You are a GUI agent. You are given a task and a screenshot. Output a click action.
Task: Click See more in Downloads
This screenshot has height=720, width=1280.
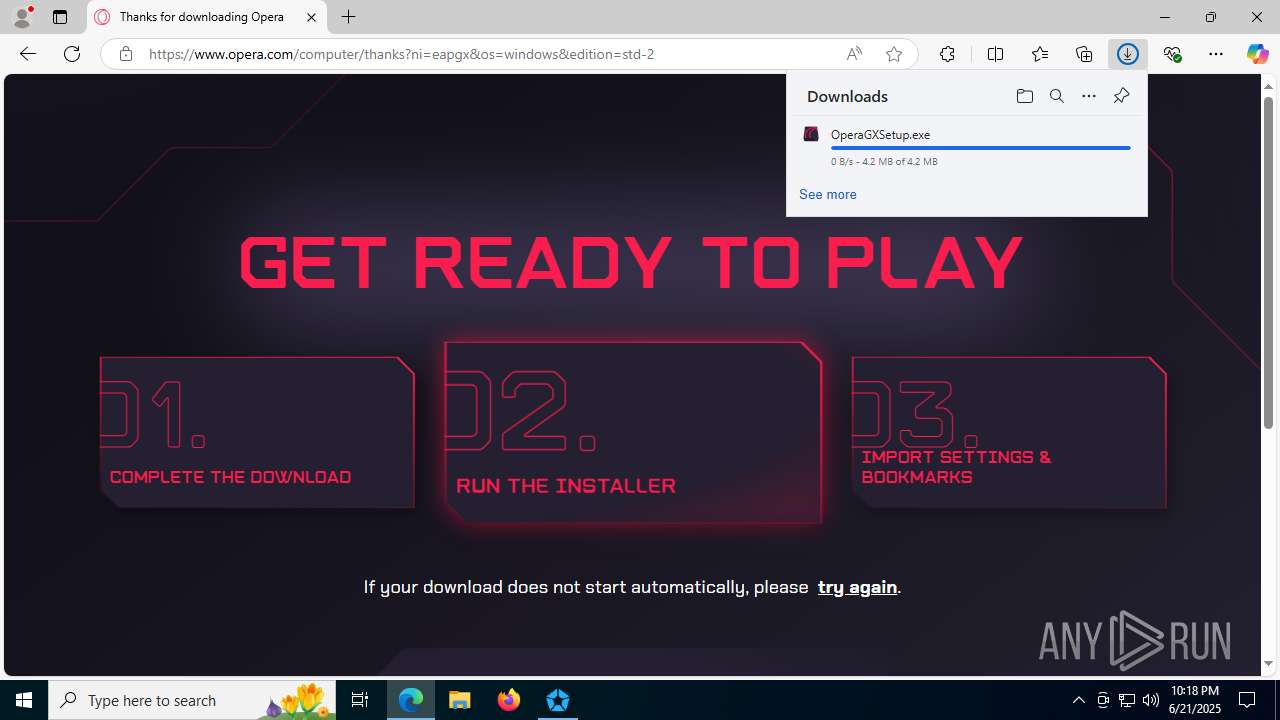828,194
